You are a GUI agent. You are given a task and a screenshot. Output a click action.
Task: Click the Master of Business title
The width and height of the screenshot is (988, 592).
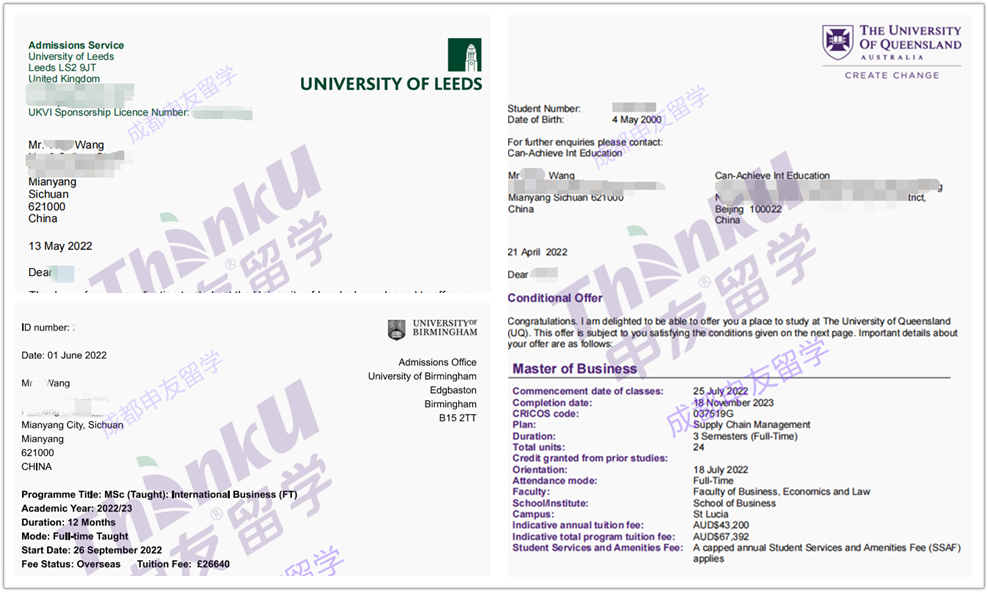574,369
